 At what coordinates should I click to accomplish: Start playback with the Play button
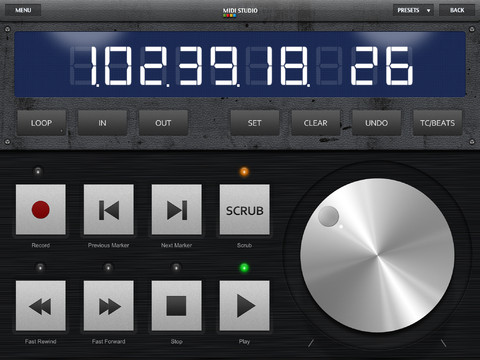(245, 306)
